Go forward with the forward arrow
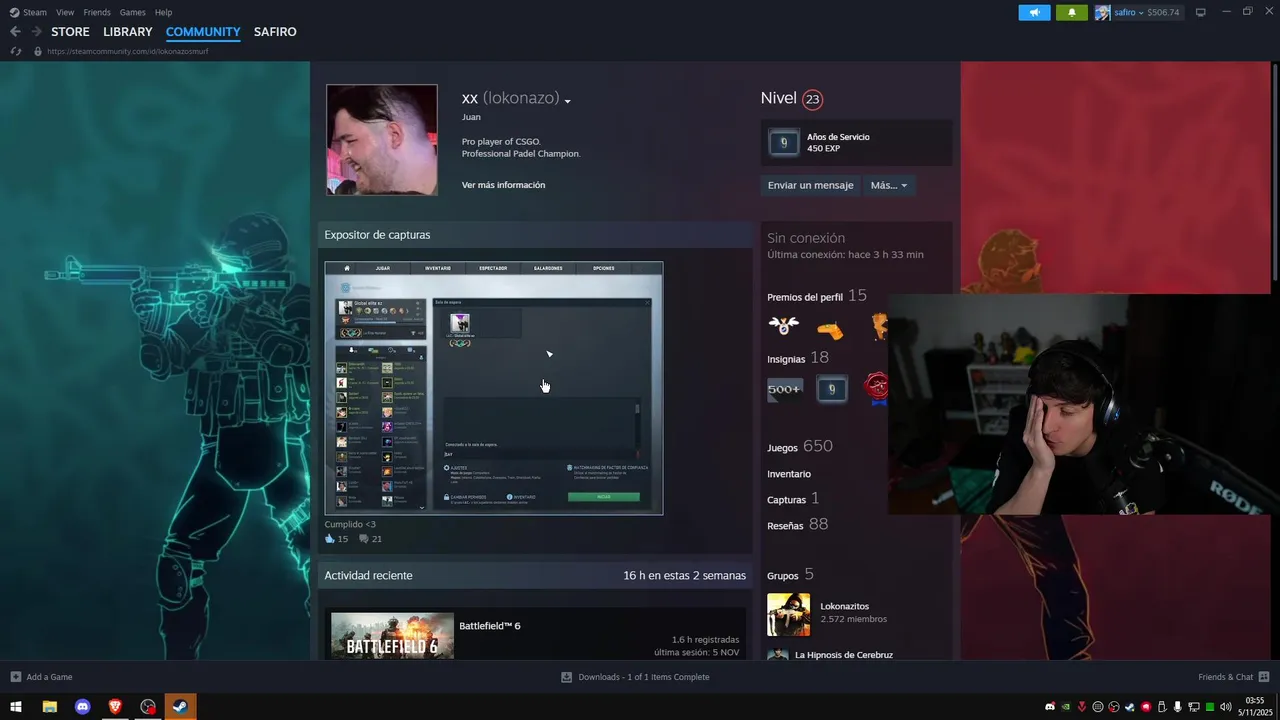 click(36, 32)
